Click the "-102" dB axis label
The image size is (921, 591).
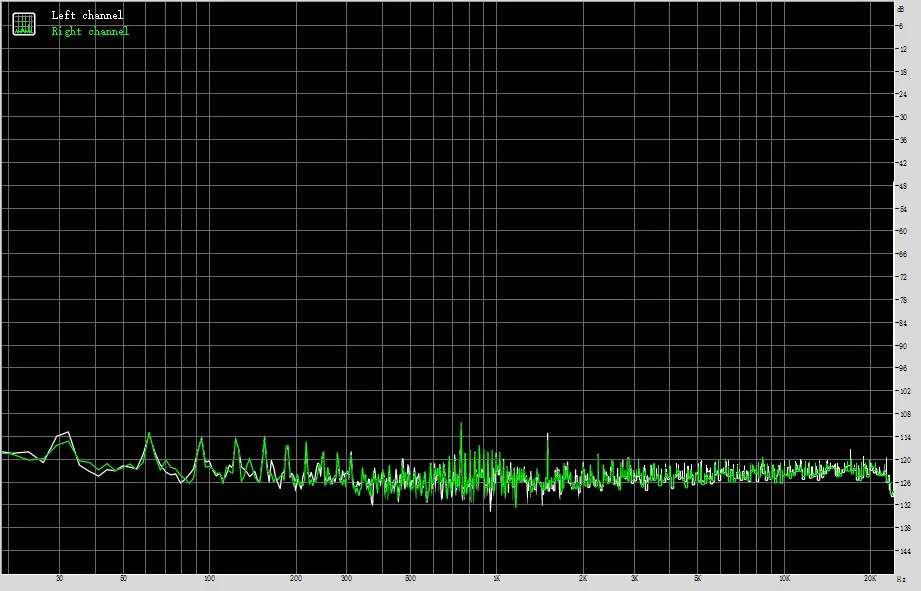click(903, 391)
